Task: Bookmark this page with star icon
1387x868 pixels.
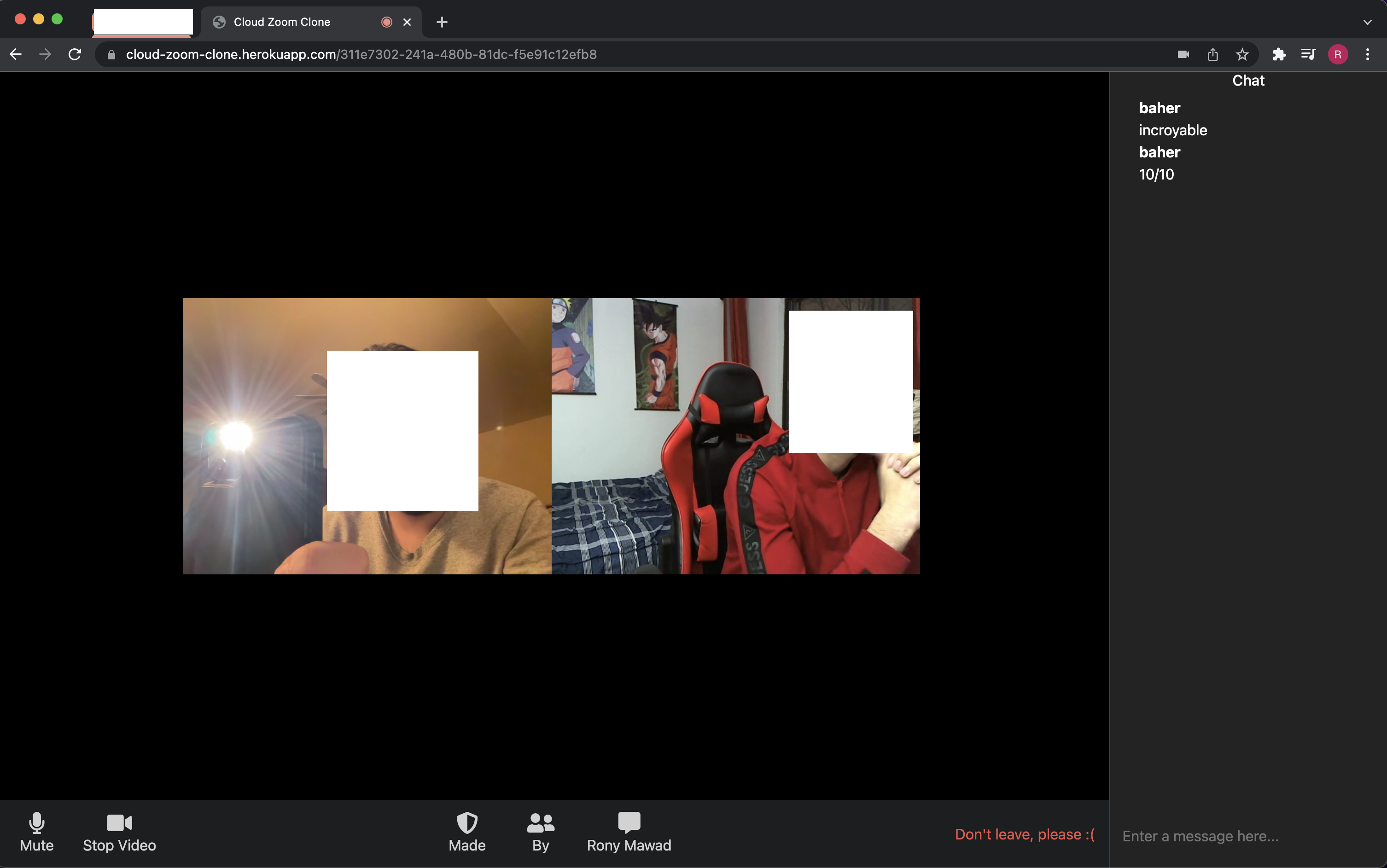Action: click(1242, 54)
